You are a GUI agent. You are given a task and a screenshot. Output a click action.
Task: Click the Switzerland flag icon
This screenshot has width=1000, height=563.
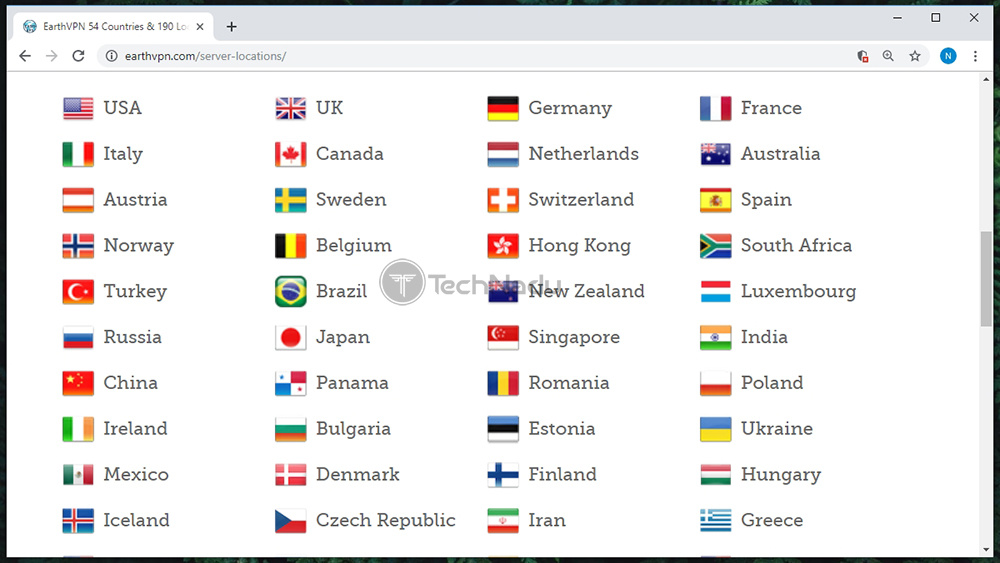503,200
